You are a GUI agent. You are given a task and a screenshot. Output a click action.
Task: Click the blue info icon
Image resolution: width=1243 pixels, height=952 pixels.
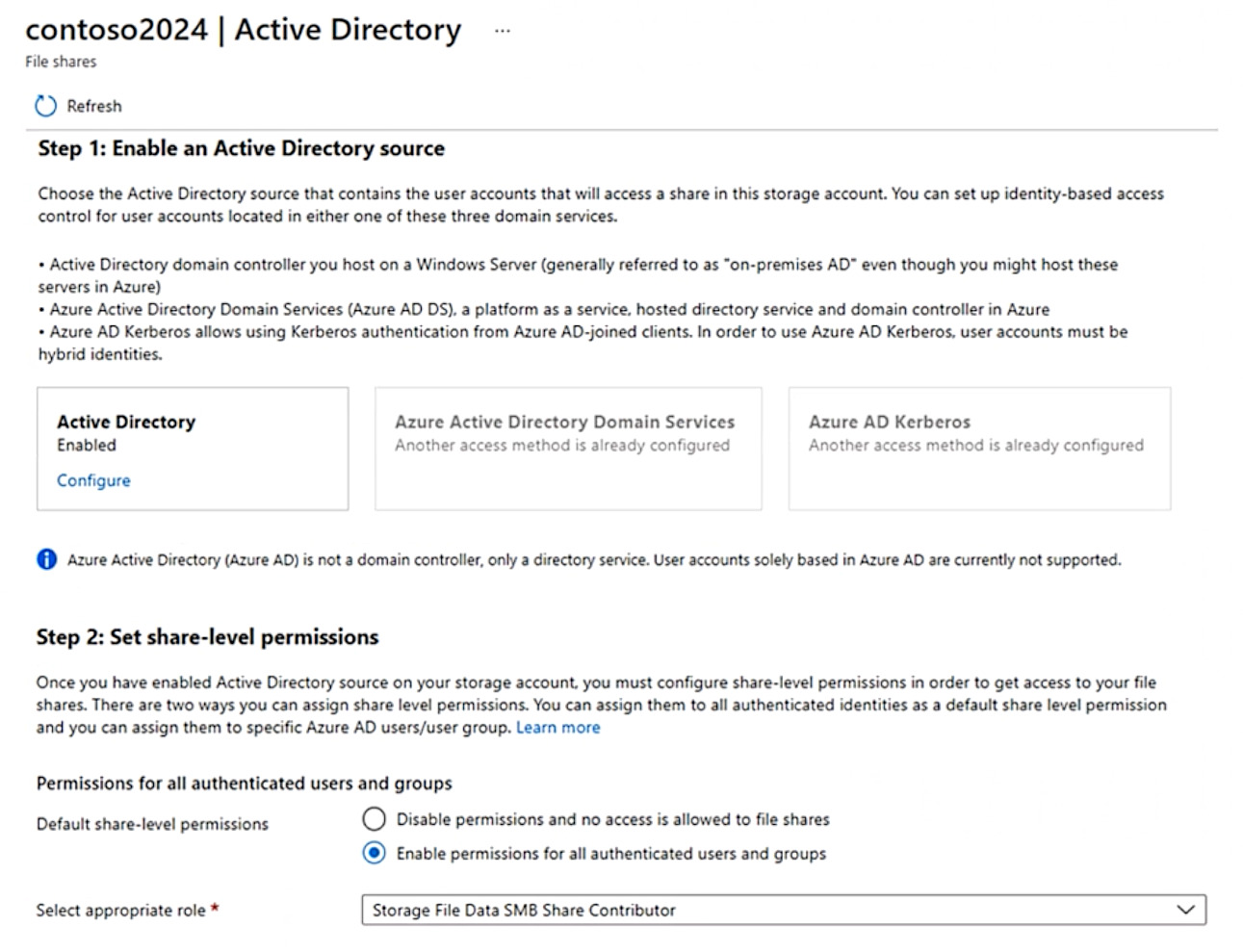[46, 559]
